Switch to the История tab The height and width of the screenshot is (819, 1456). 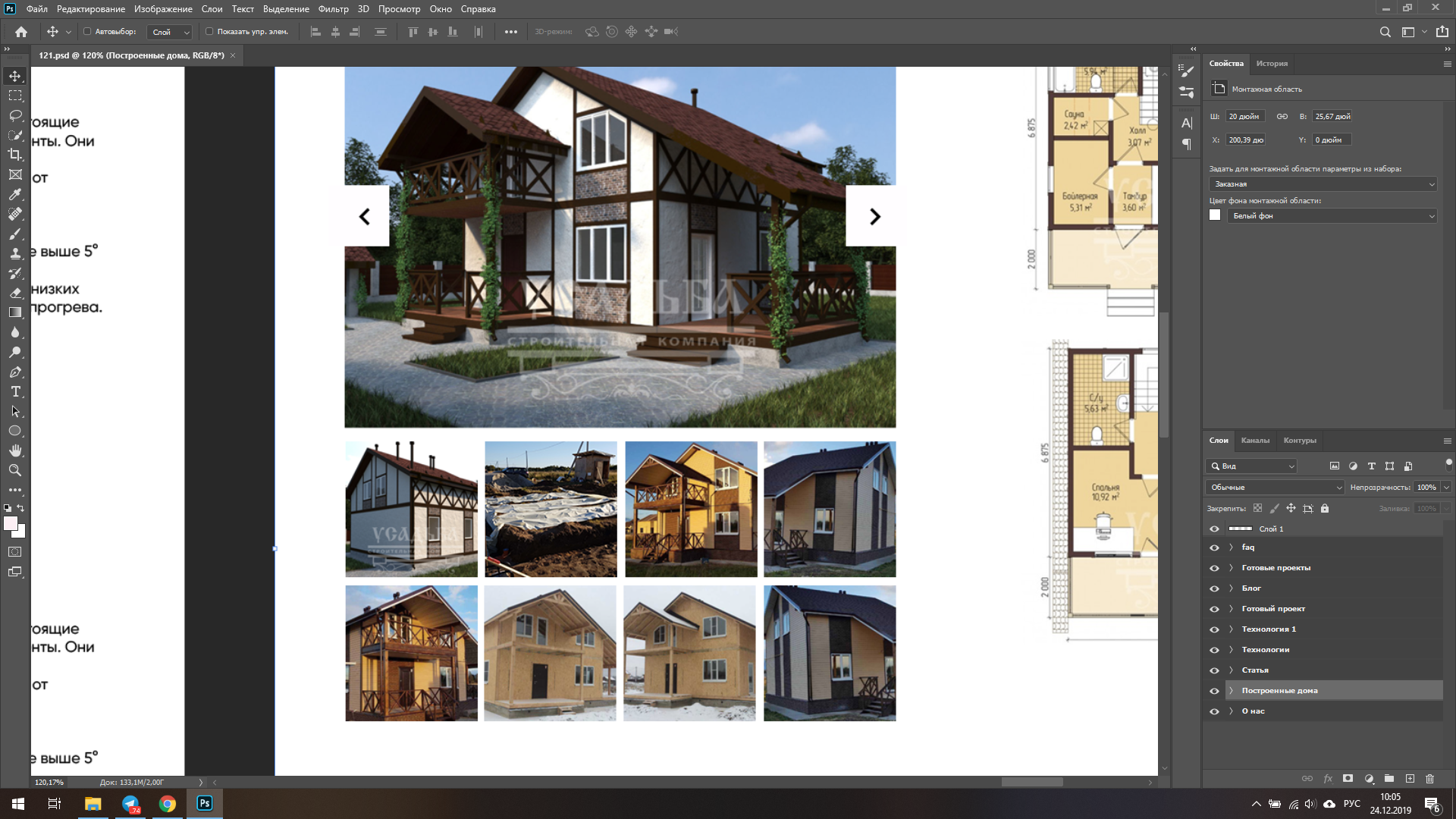pos(1272,64)
